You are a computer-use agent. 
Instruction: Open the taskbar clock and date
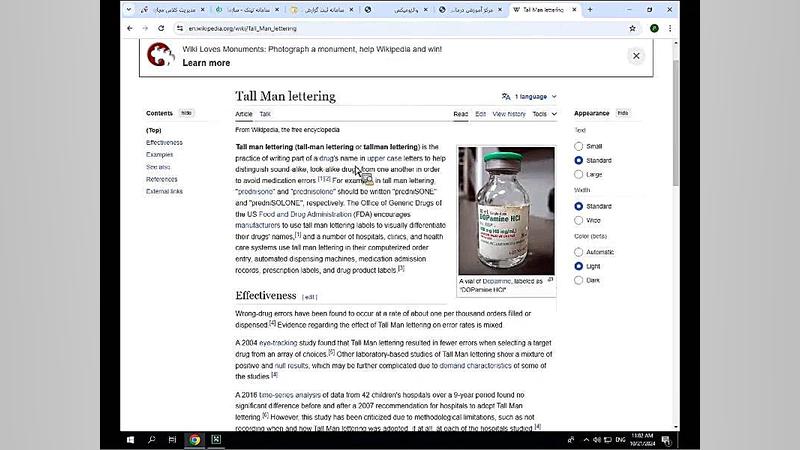coord(642,440)
